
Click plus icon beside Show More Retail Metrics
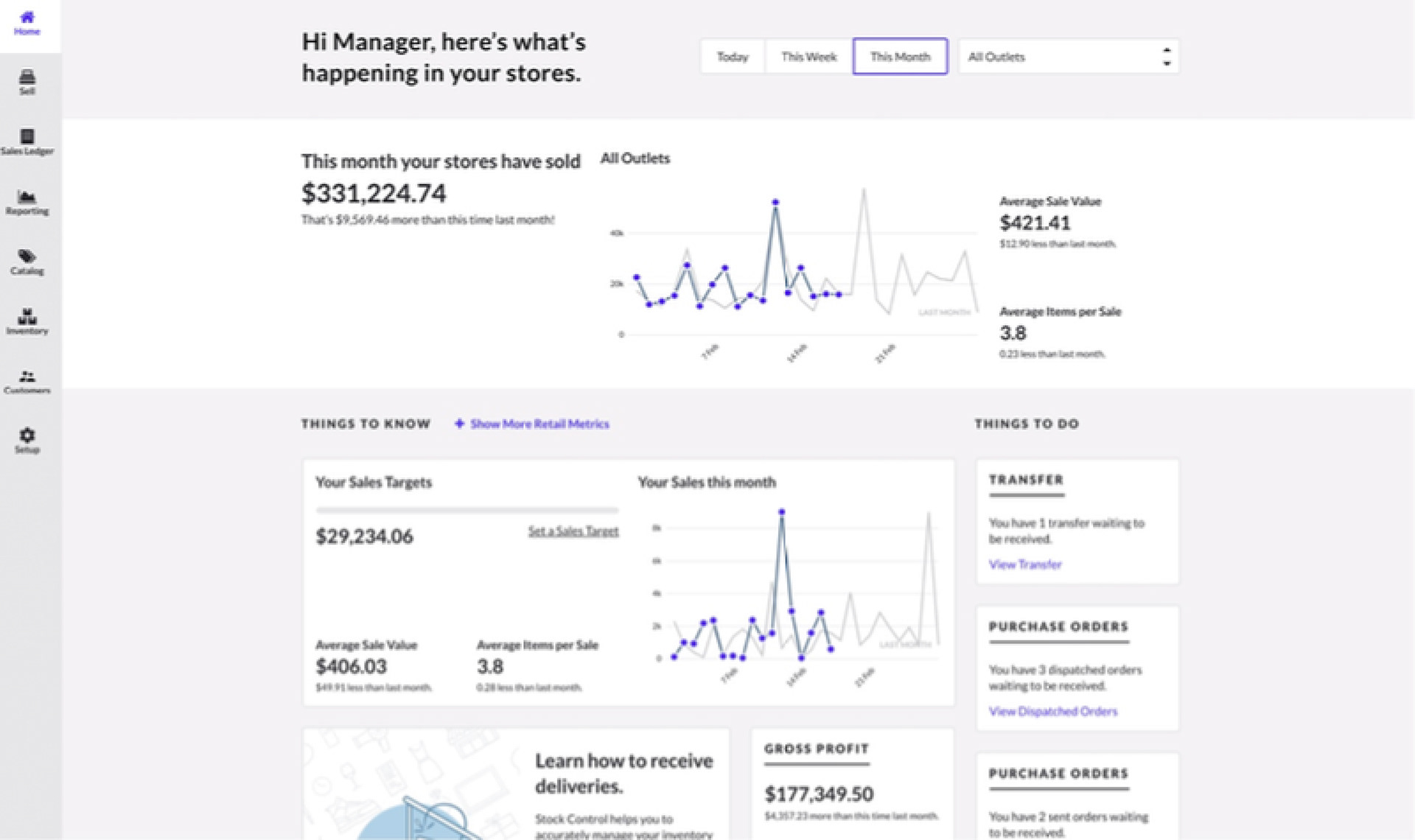(459, 424)
